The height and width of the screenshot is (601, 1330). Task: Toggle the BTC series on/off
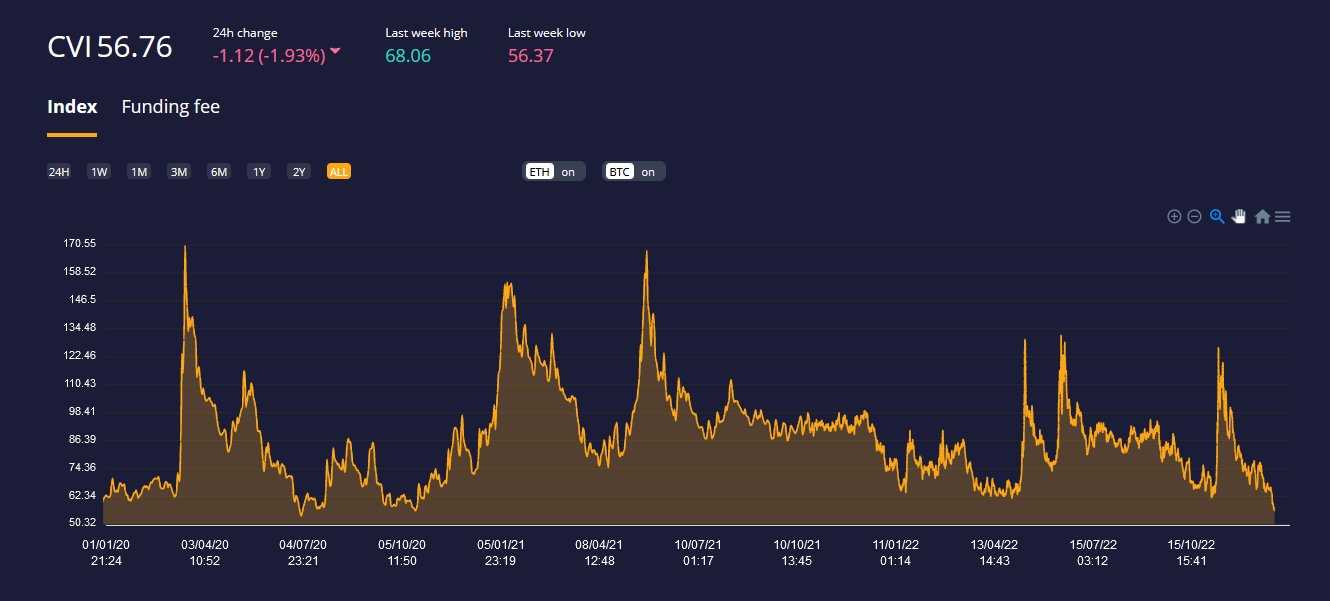pos(634,172)
